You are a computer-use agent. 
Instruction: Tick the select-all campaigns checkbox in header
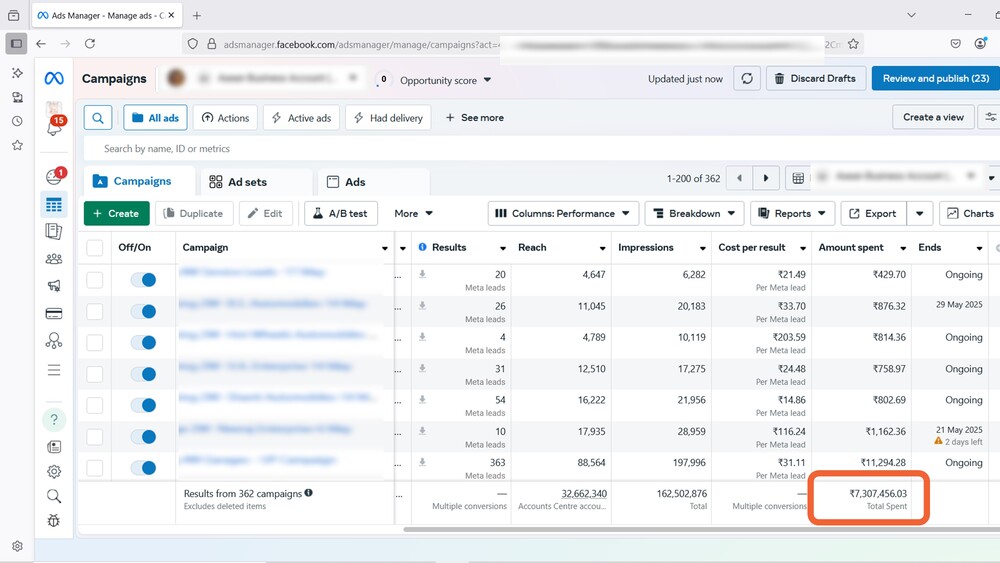(95, 248)
